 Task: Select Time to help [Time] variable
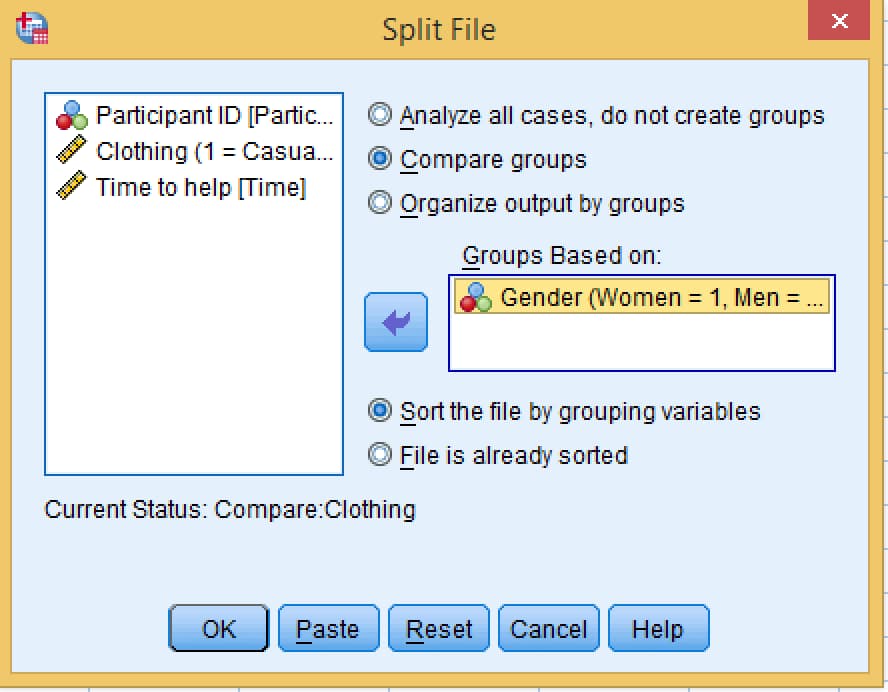(x=181, y=187)
